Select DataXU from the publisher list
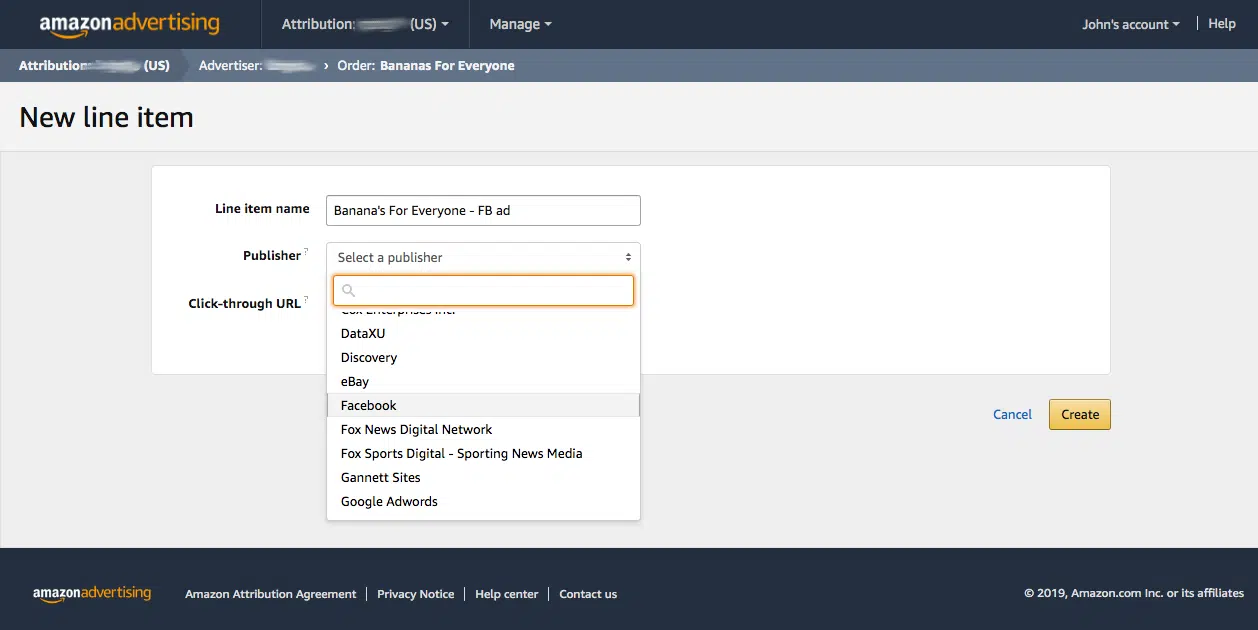The image size is (1258, 630). pos(483,333)
